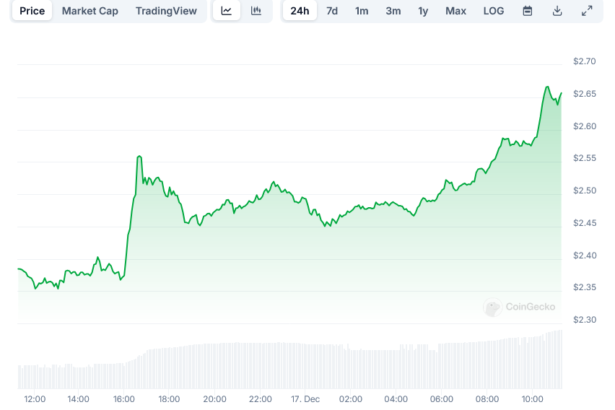The height and width of the screenshot is (410, 615).
Task: Toggle LOG scale on the chart
Action: [493, 11]
